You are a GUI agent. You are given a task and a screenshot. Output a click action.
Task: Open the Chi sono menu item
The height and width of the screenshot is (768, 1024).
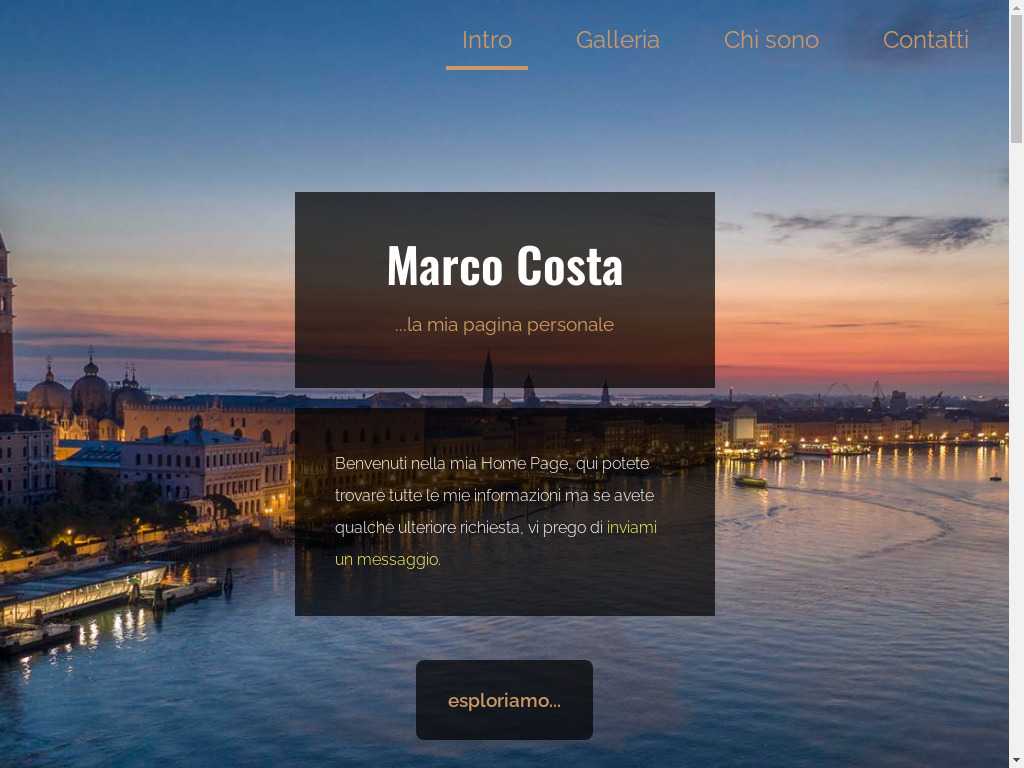(771, 40)
